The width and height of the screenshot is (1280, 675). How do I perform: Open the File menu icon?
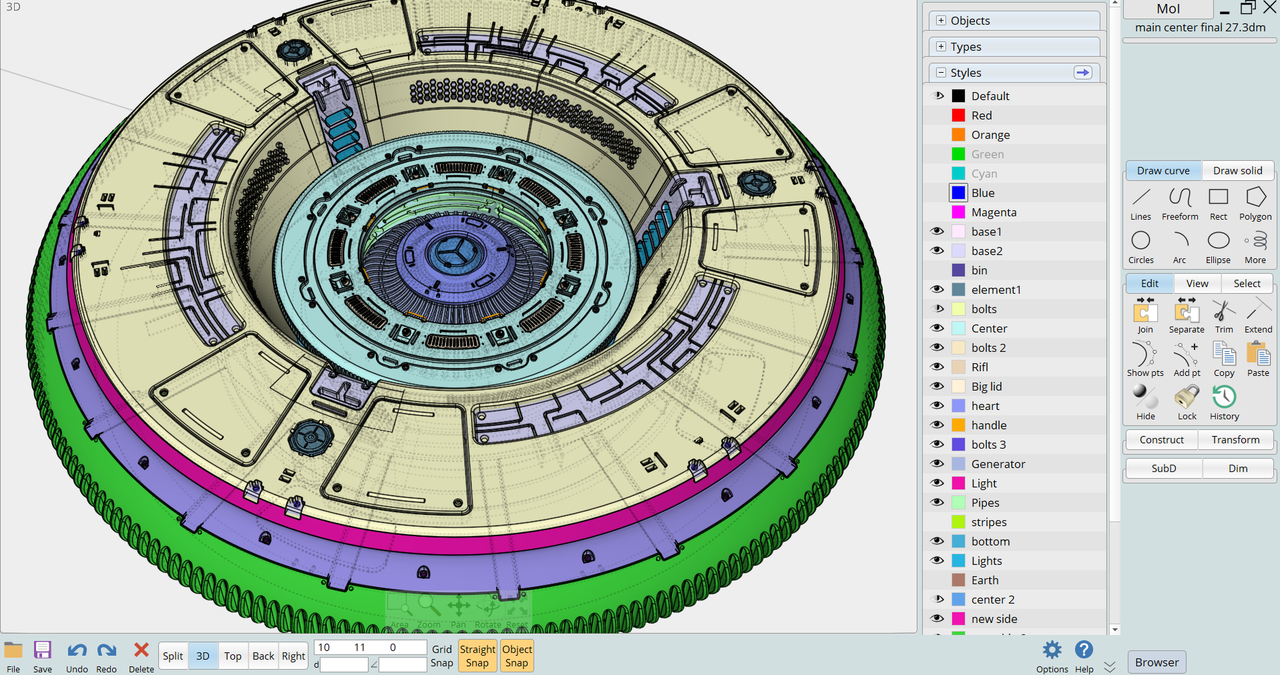pyautogui.click(x=13, y=656)
